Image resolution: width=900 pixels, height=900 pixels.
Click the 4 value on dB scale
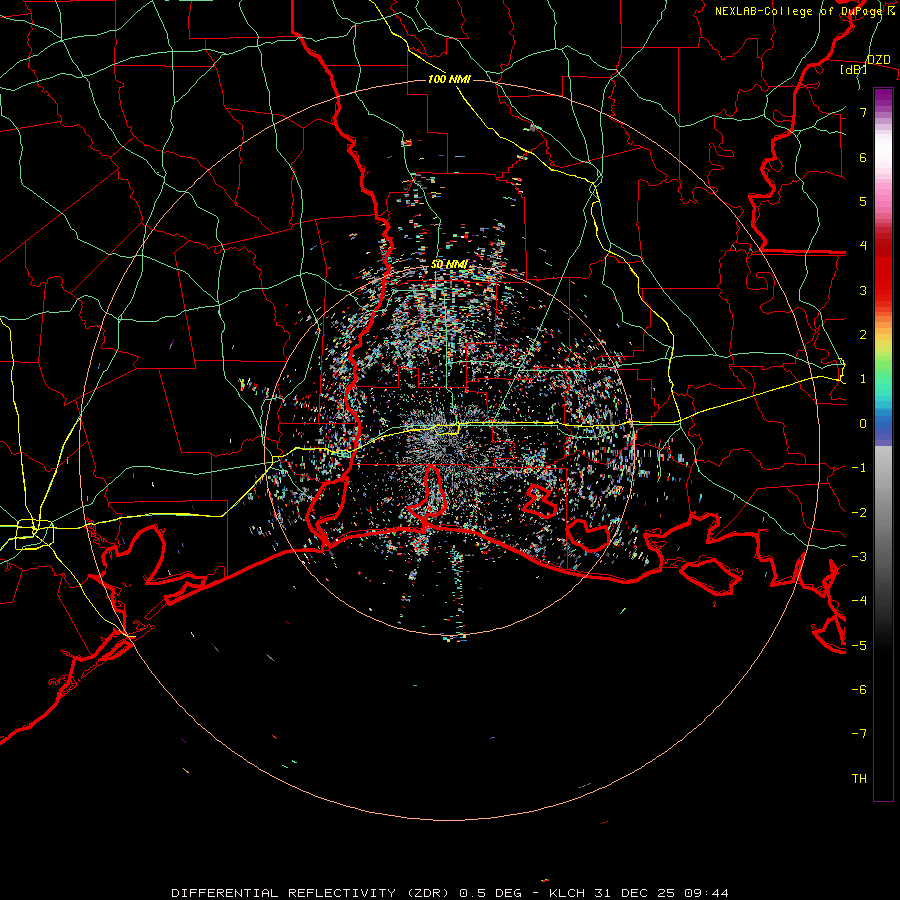863,246
